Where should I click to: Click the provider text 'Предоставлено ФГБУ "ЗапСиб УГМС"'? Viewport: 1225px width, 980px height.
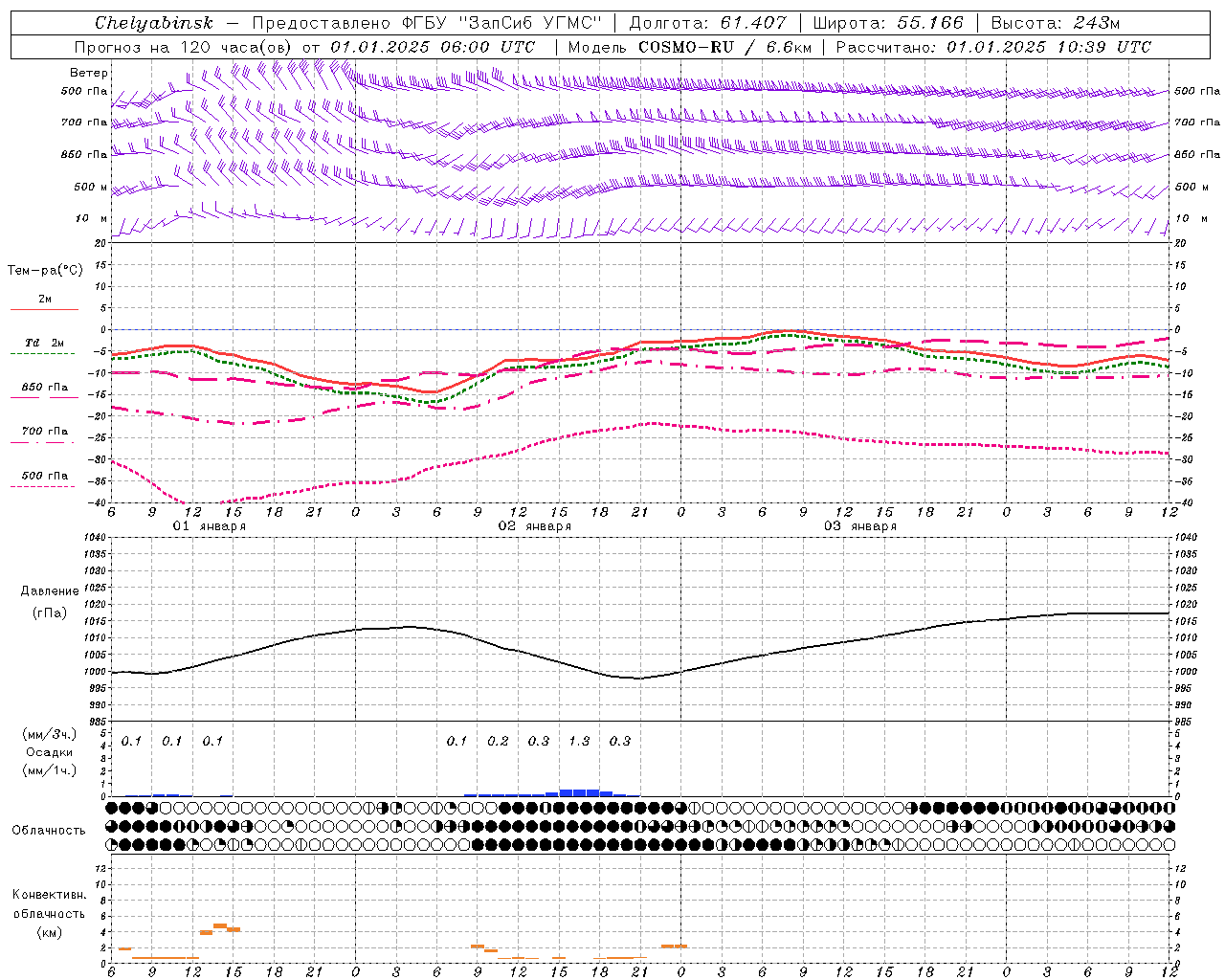[428, 23]
